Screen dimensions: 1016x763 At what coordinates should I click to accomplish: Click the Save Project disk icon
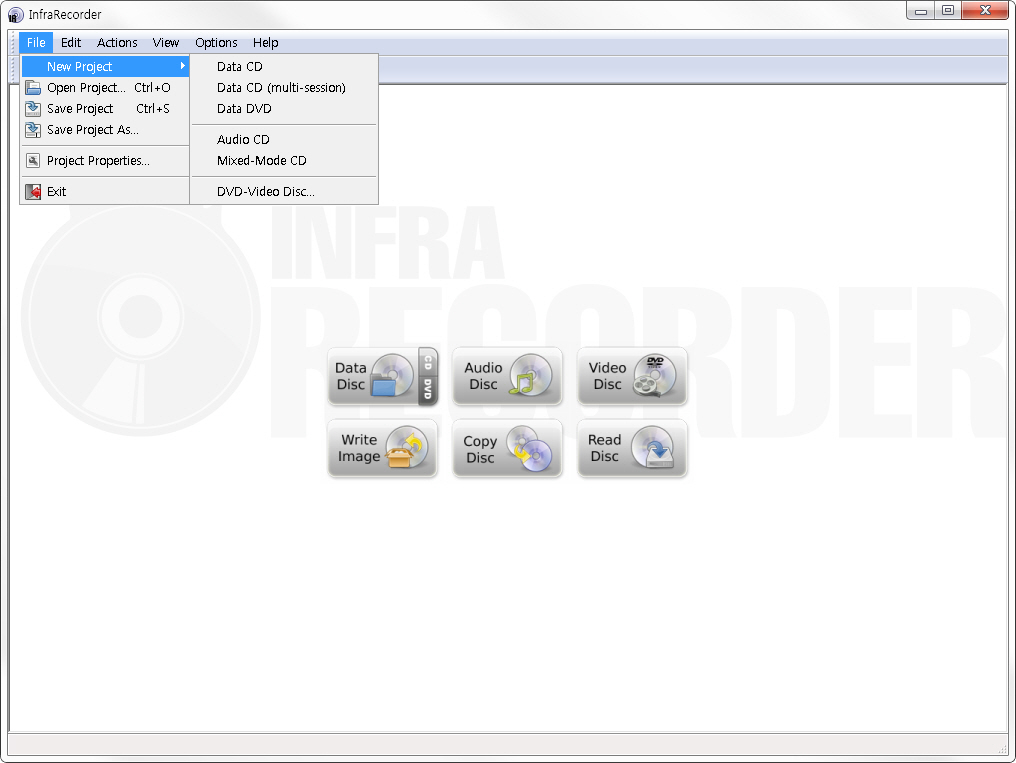coord(33,109)
